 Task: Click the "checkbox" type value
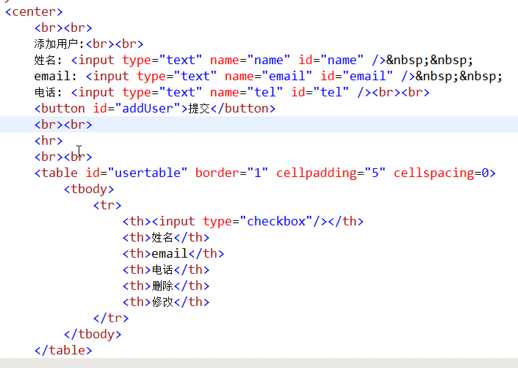276,221
